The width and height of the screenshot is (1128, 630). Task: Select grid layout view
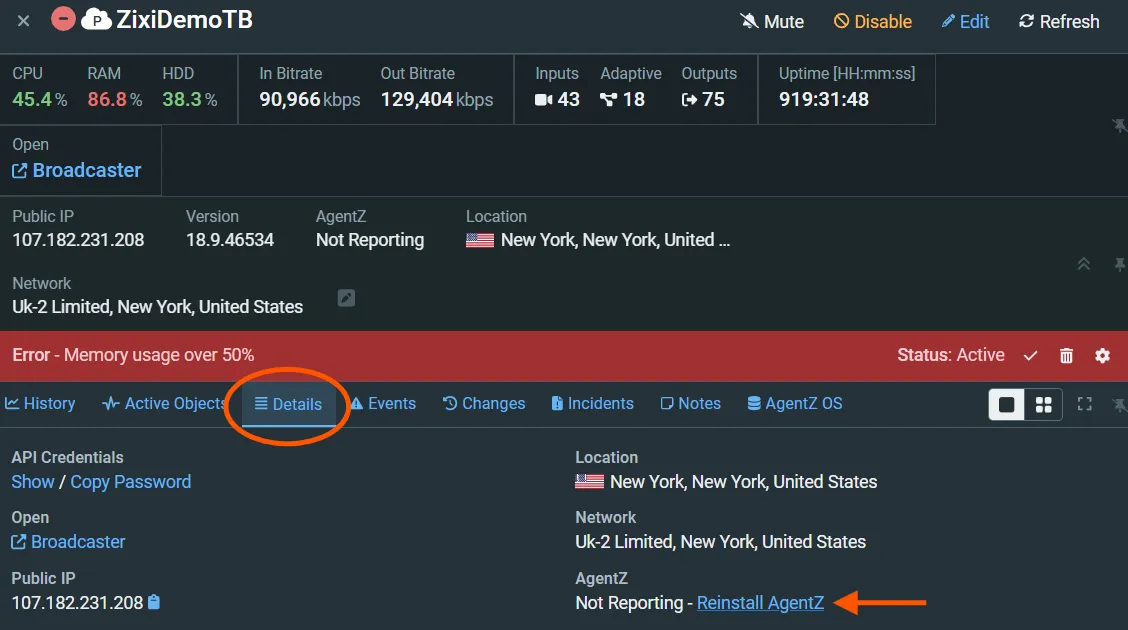click(1044, 405)
